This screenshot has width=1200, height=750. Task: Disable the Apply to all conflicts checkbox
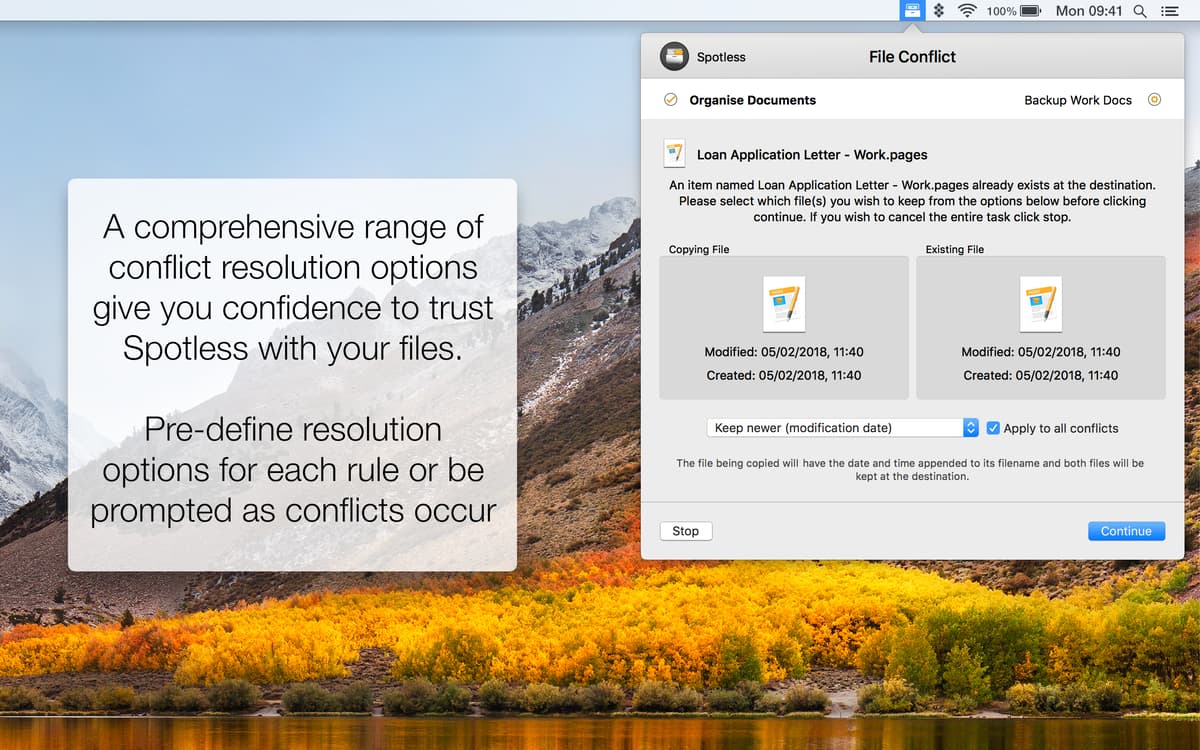992,427
